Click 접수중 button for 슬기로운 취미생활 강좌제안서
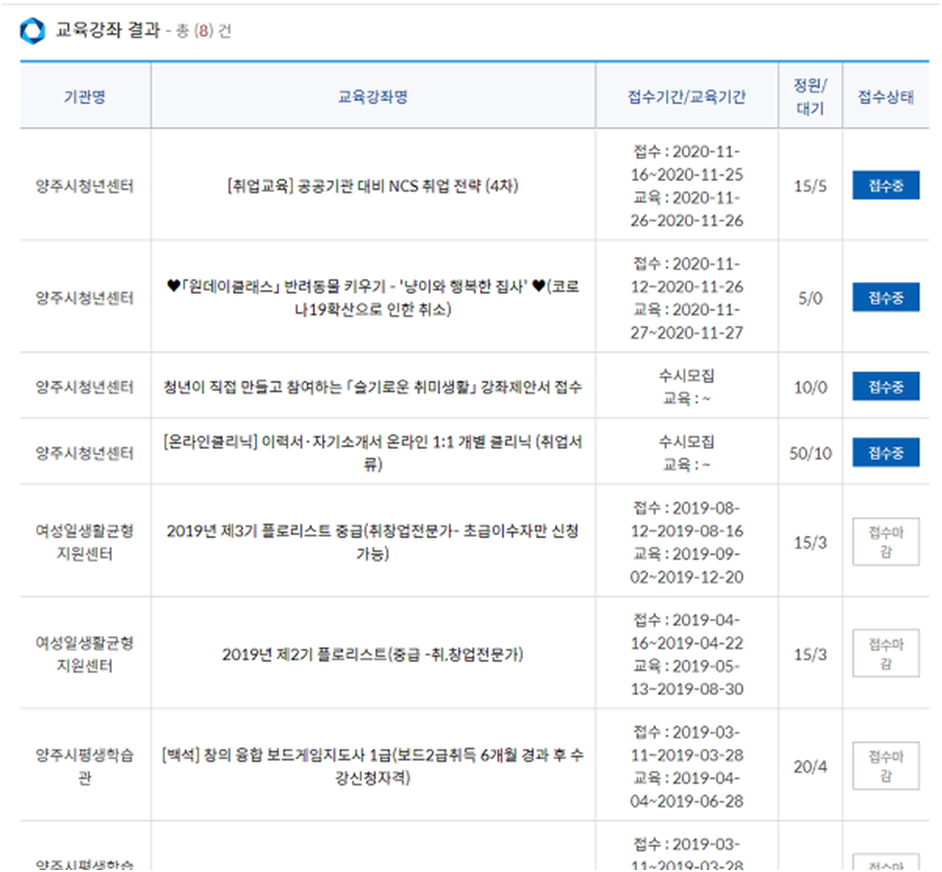This screenshot has width=942, height=872. pyautogui.click(x=886, y=386)
